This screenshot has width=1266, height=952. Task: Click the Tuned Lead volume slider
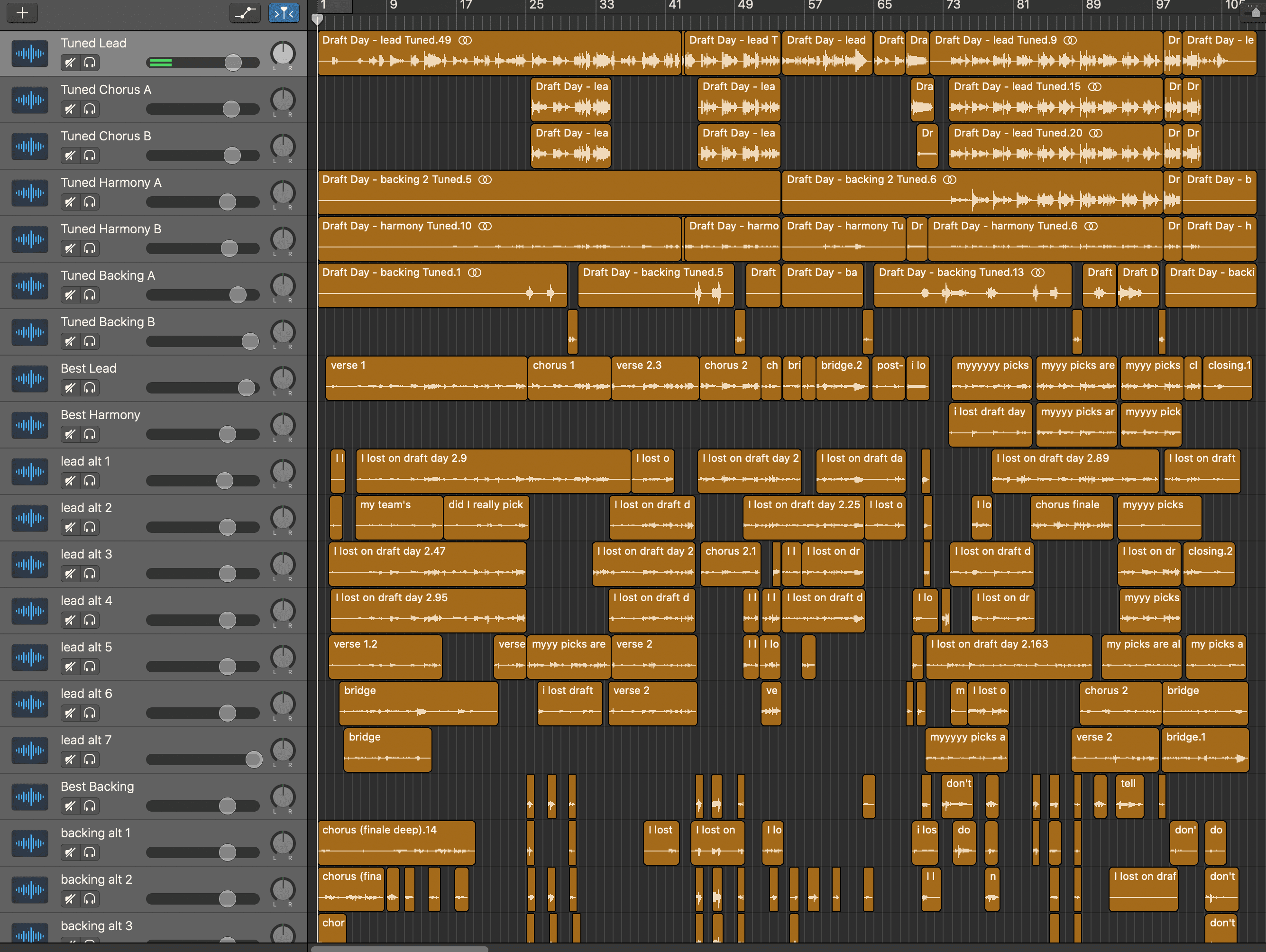pyautogui.click(x=202, y=63)
